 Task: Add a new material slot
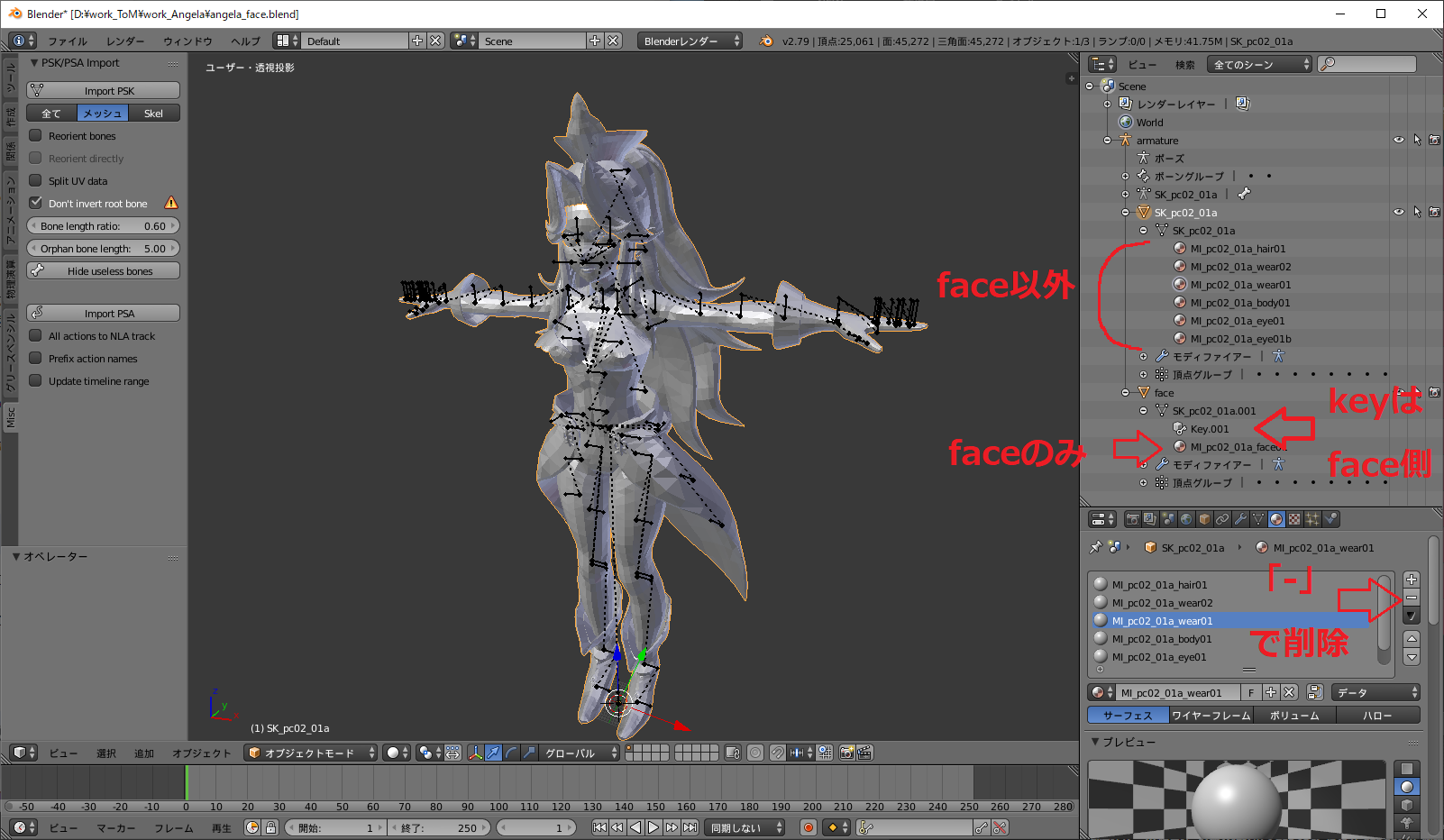coord(1412,580)
